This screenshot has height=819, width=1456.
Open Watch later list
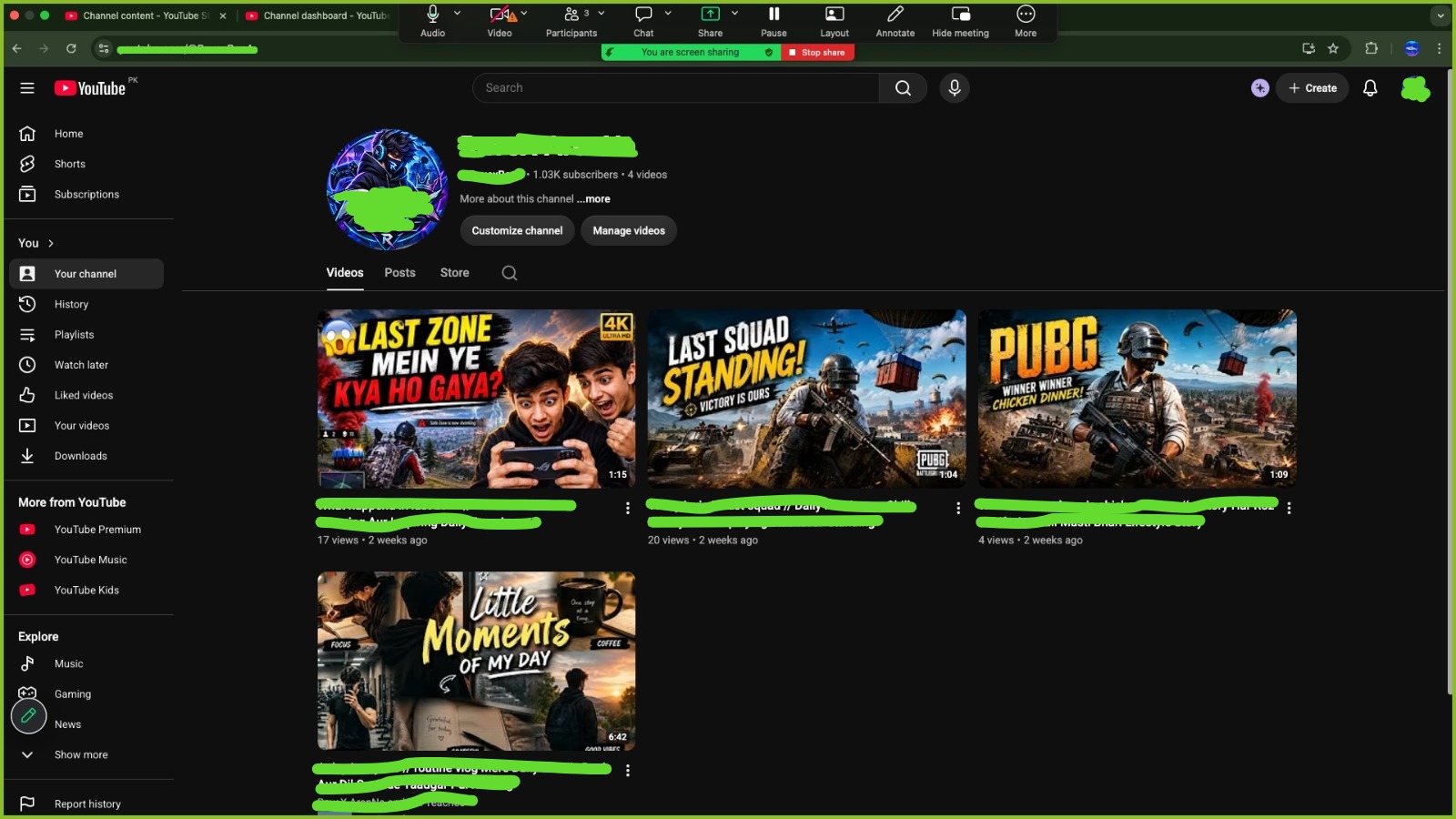(86, 365)
